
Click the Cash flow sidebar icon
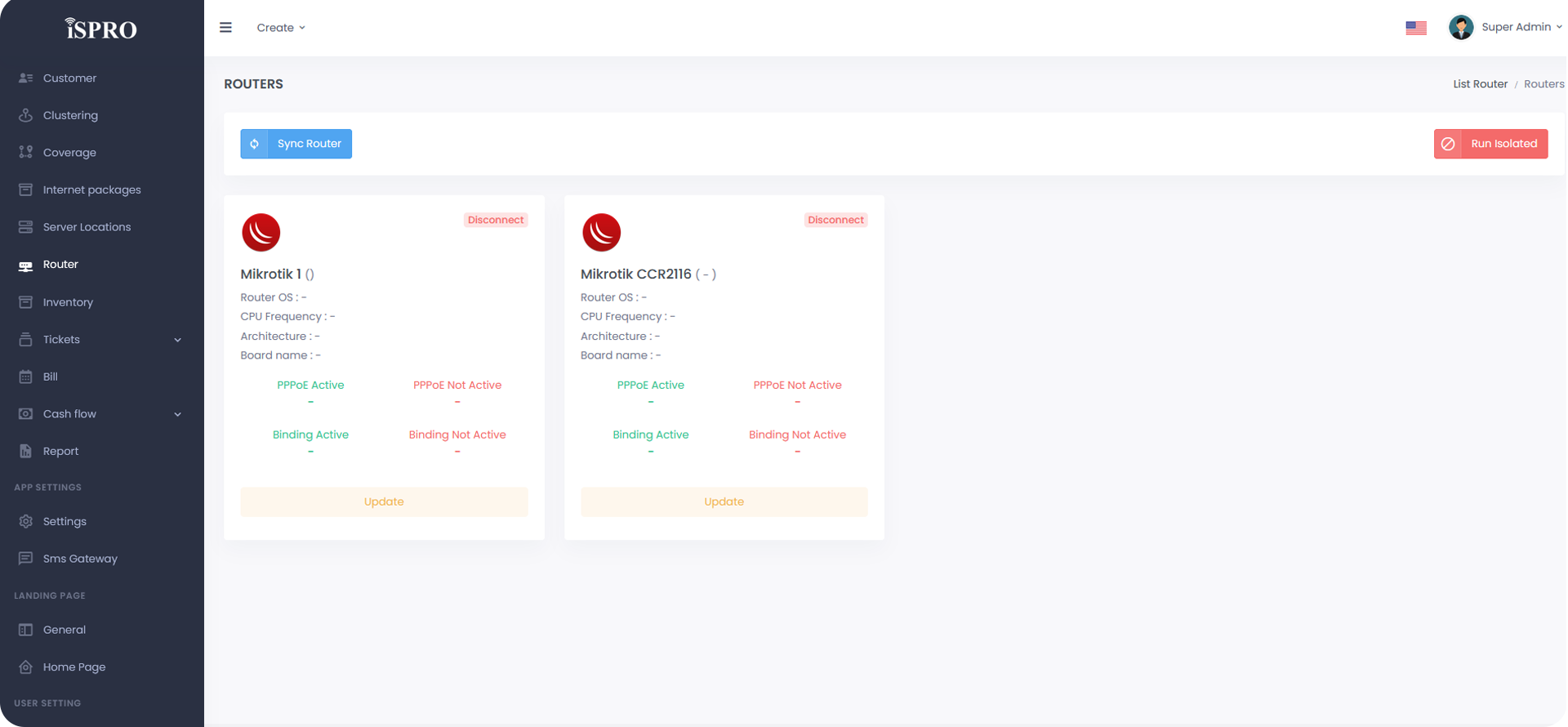[25, 414]
